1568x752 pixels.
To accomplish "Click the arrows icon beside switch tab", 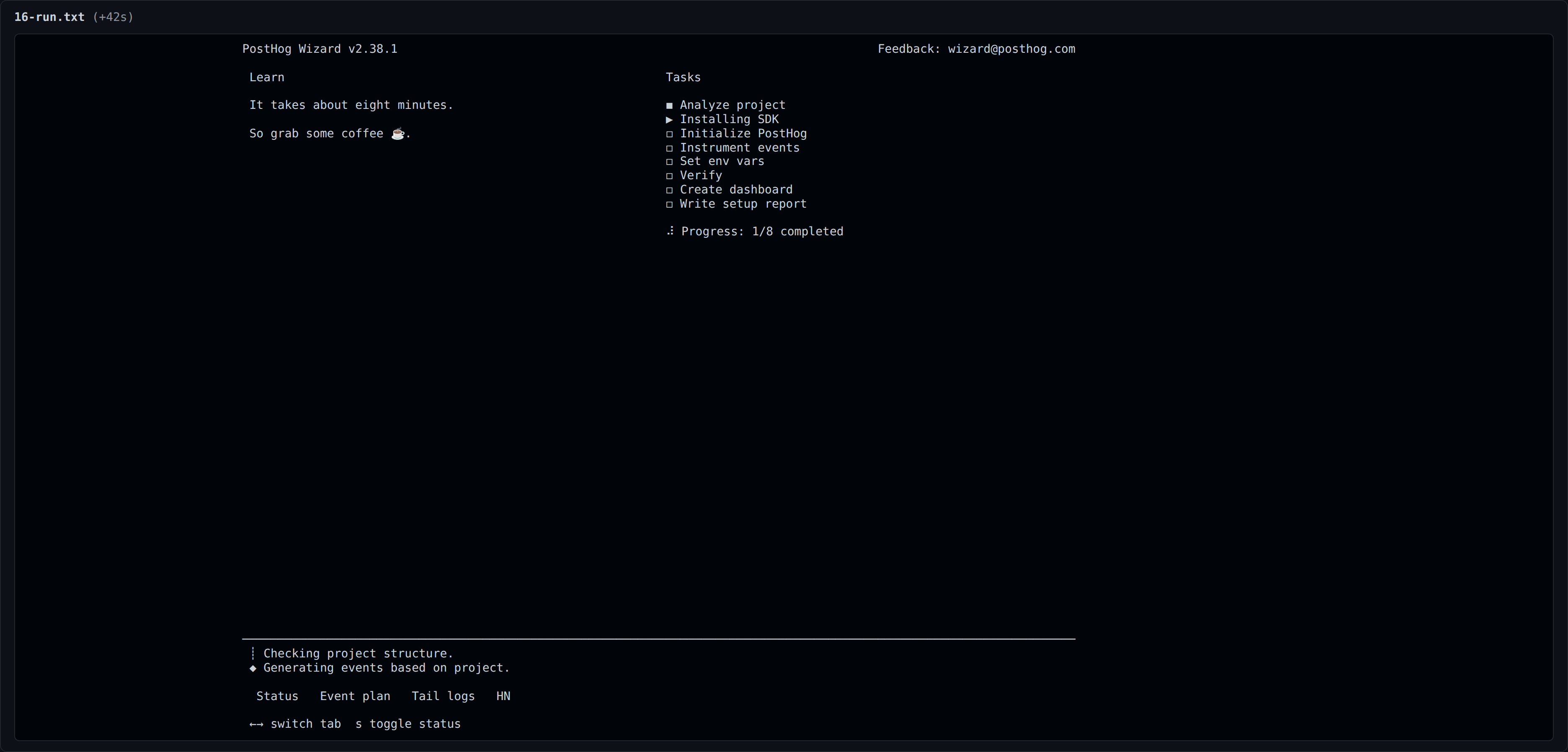I will click(x=256, y=724).
